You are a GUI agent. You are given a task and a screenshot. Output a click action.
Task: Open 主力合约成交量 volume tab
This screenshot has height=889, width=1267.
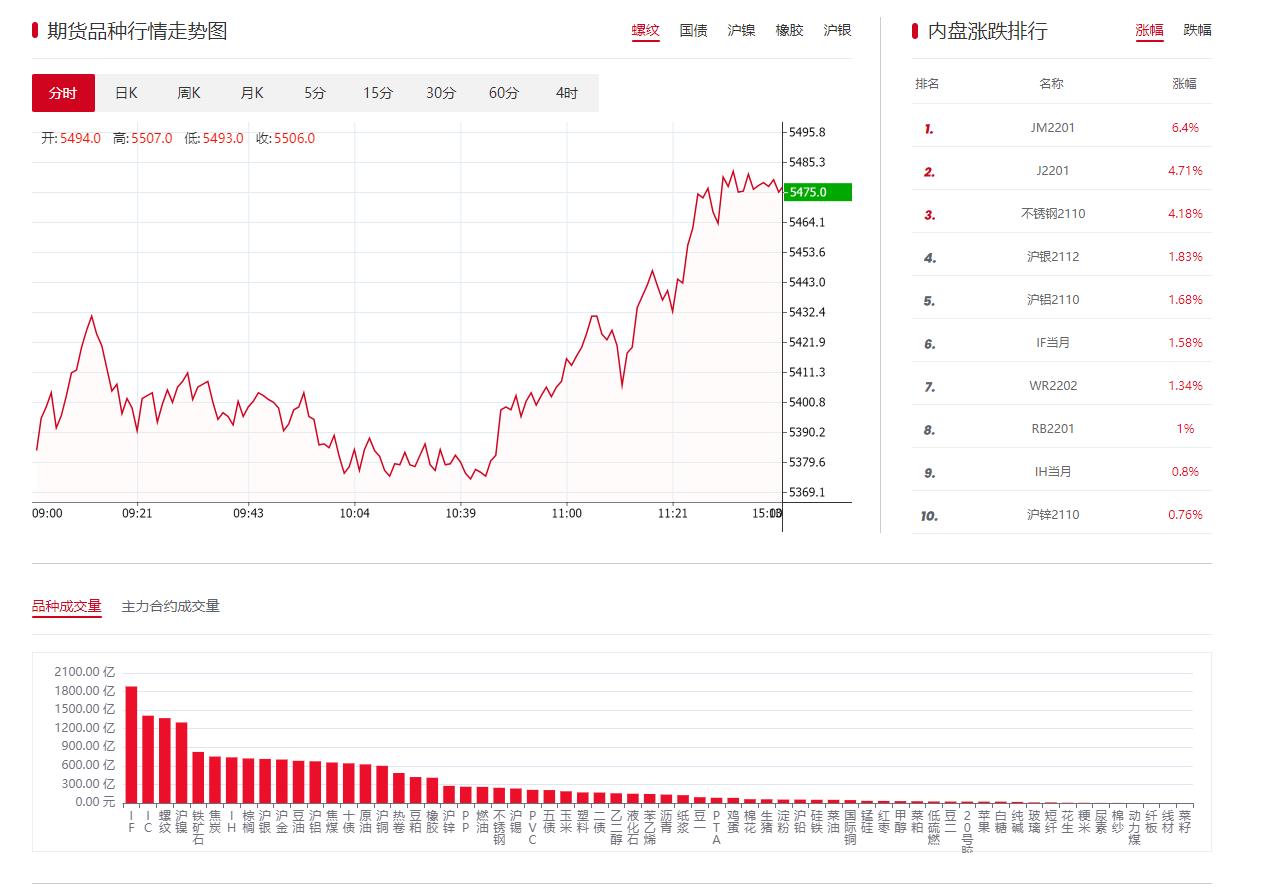pos(170,606)
